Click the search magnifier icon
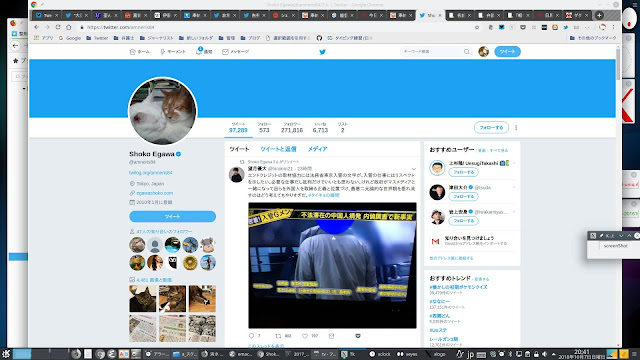This screenshot has height=360, width=640. 467,52
